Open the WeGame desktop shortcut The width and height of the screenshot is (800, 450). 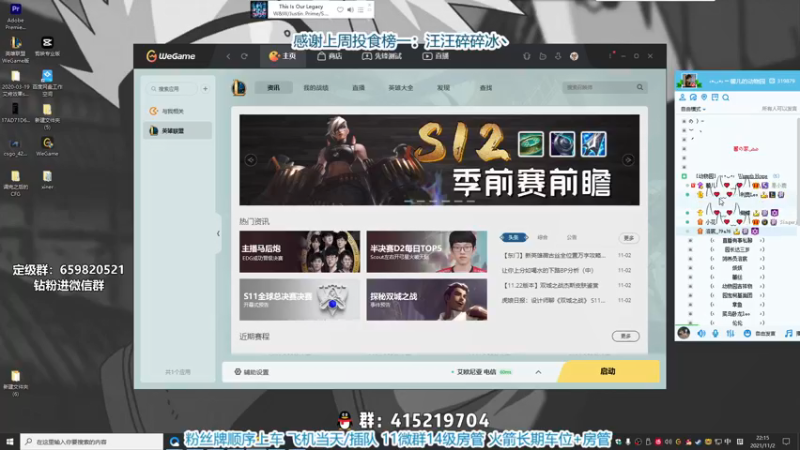[47, 146]
